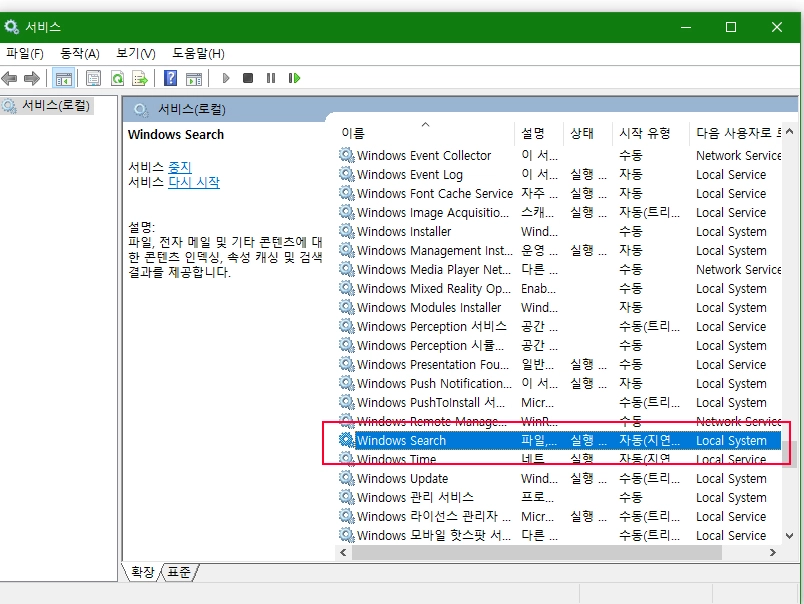Open the Help question-mark icon
The height and width of the screenshot is (604, 804).
pyautogui.click(x=170, y=78)
